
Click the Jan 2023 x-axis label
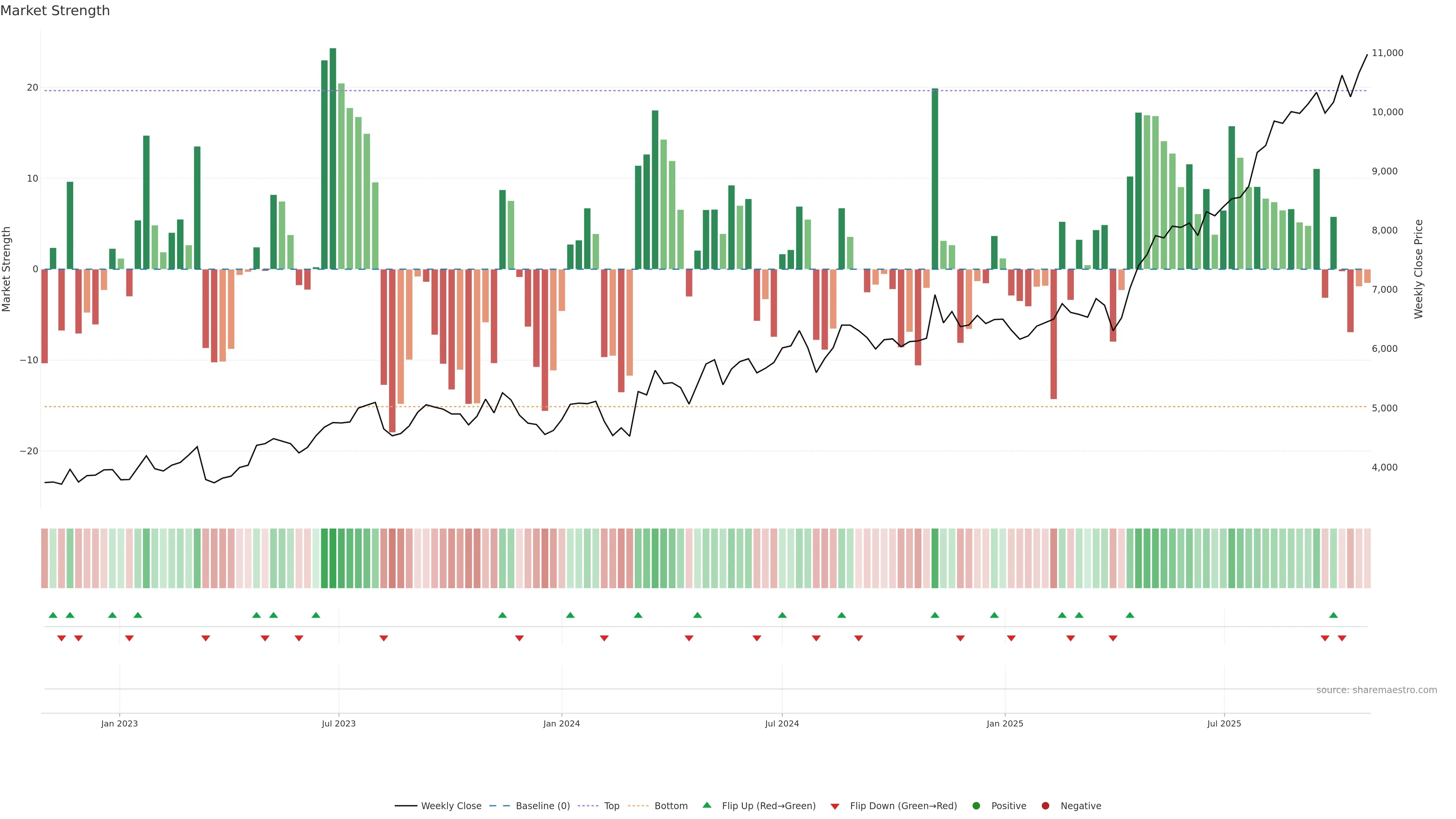click(x=119, y=723)
